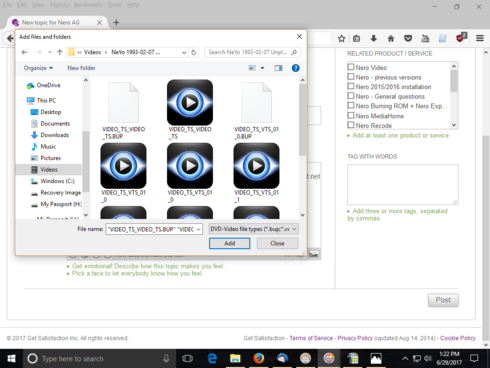Click the Add button in dialog
This screenshot has height=368, width=490.
[229, 243]
